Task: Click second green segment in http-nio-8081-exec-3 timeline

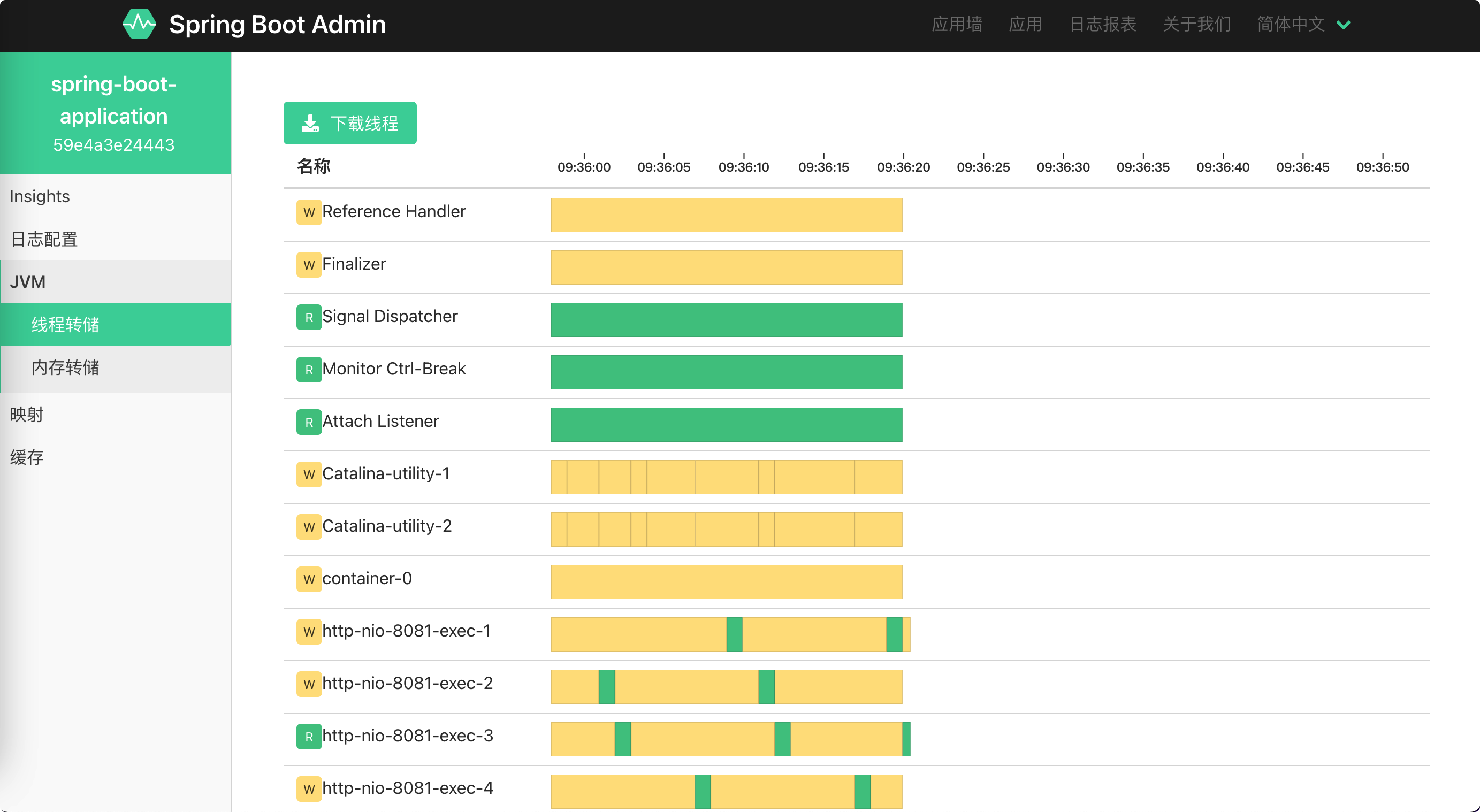Action: pyautogui.click(x=782, y=739)
